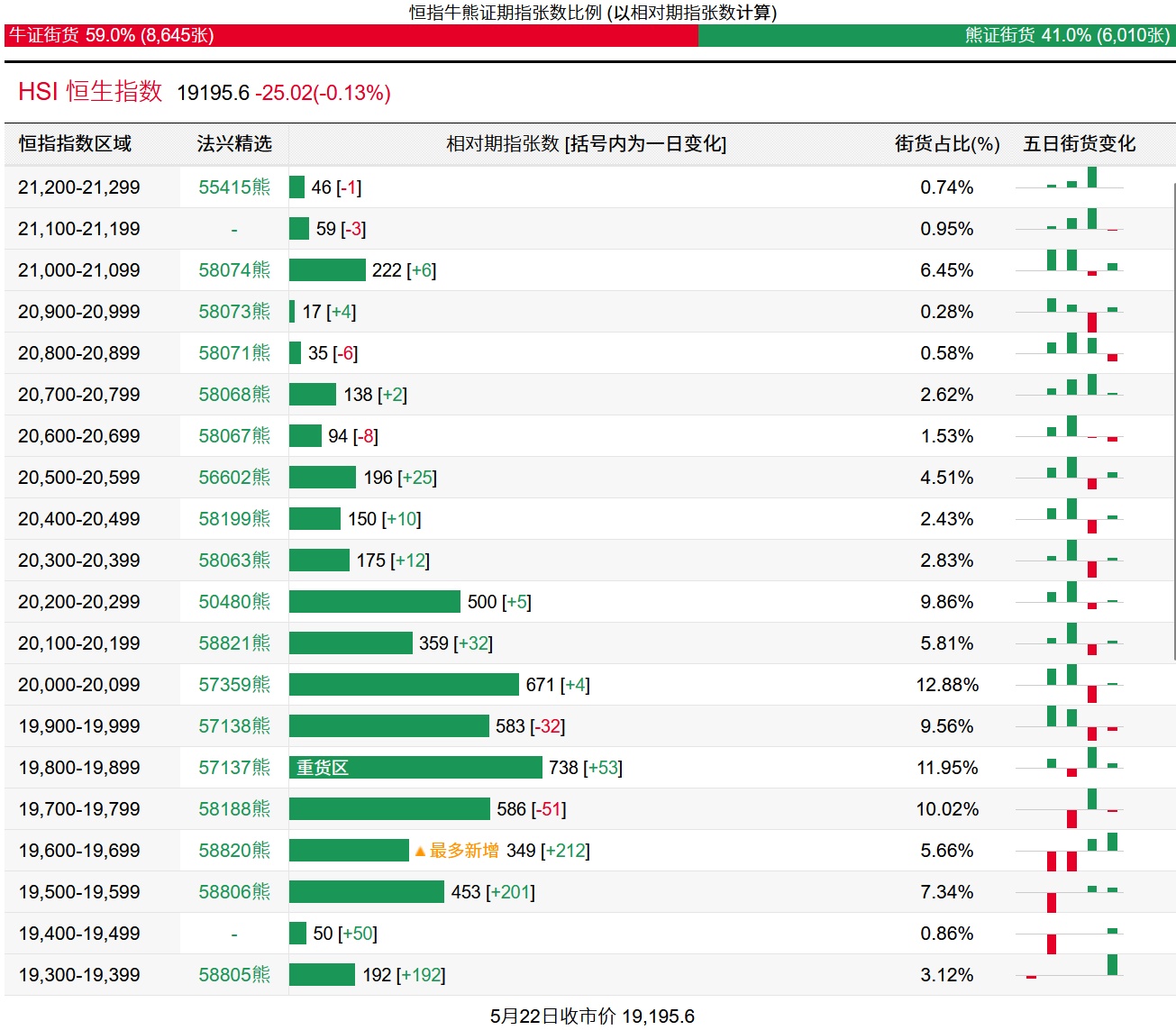The height and width of the screenshot is (1030, 1176).
Task: Click the 五日街货变化 column header
Action: pyautogui.click(x=1079, y=144)
